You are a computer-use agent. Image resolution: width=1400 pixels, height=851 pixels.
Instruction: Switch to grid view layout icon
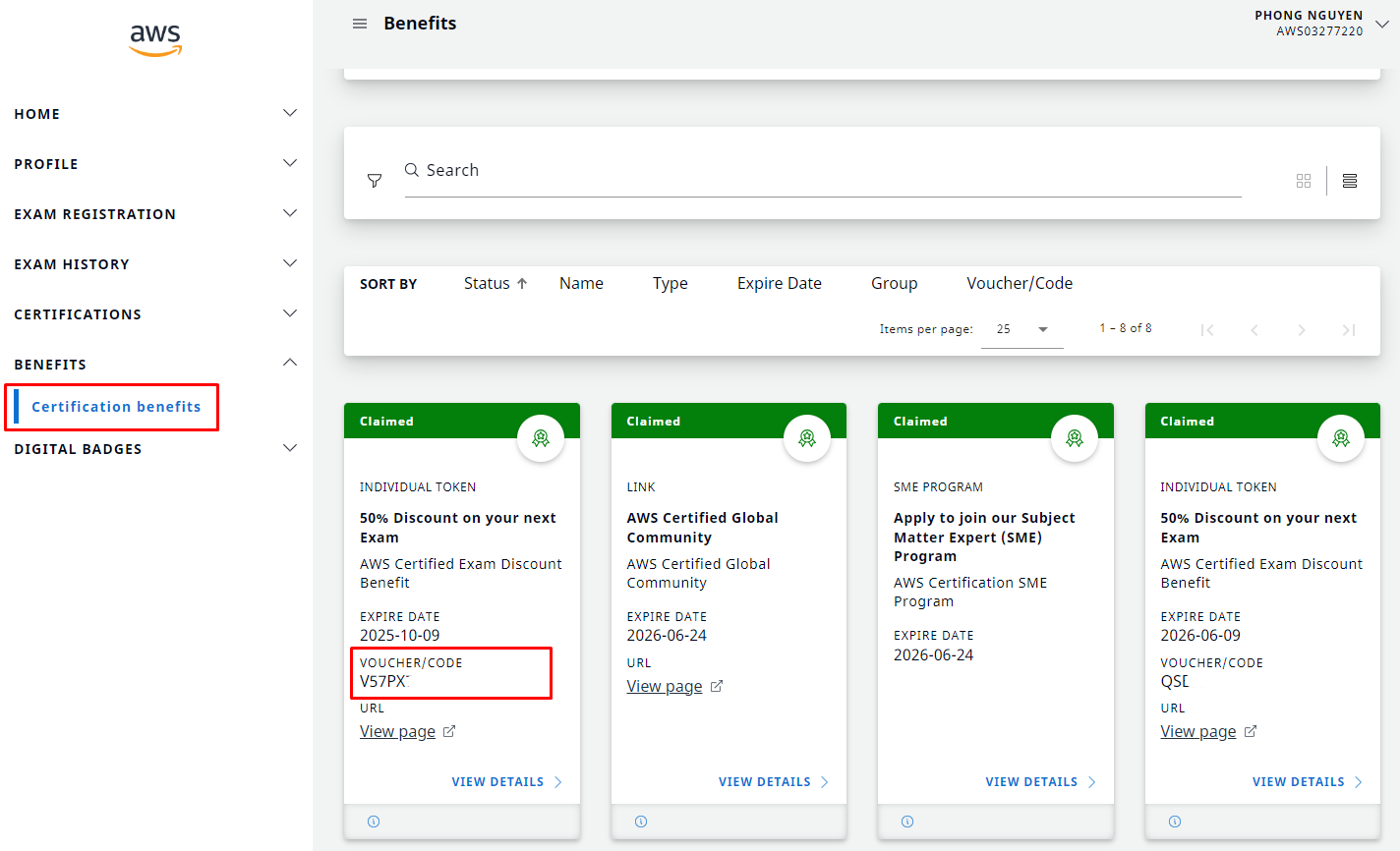coord(1304,181)
